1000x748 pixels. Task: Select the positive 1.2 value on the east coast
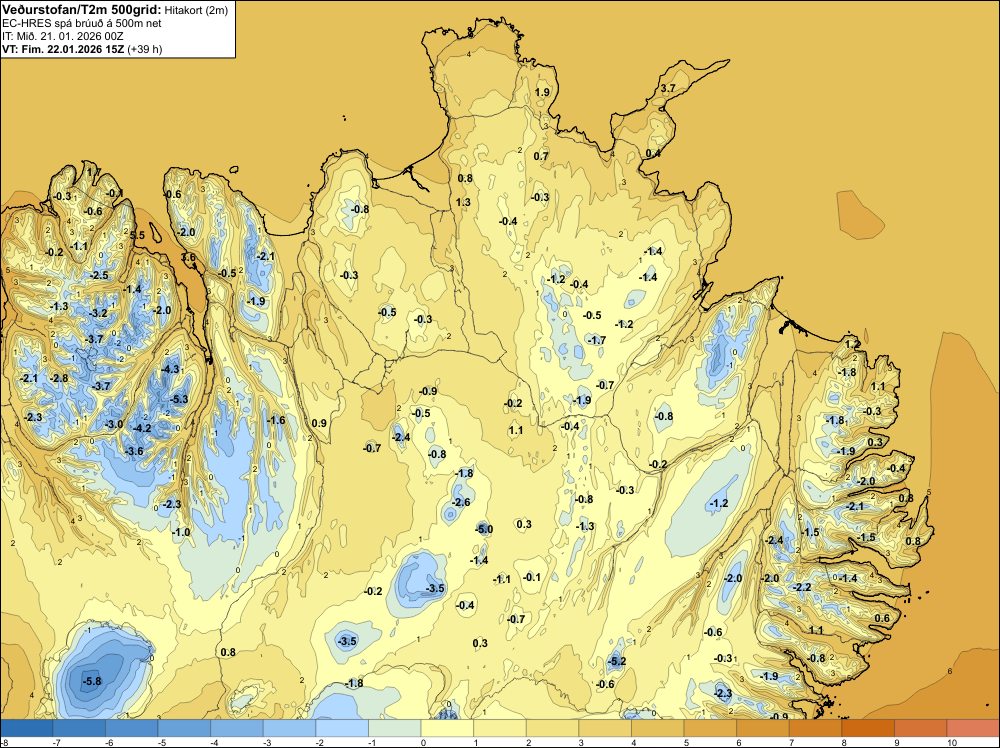[852, 344]
